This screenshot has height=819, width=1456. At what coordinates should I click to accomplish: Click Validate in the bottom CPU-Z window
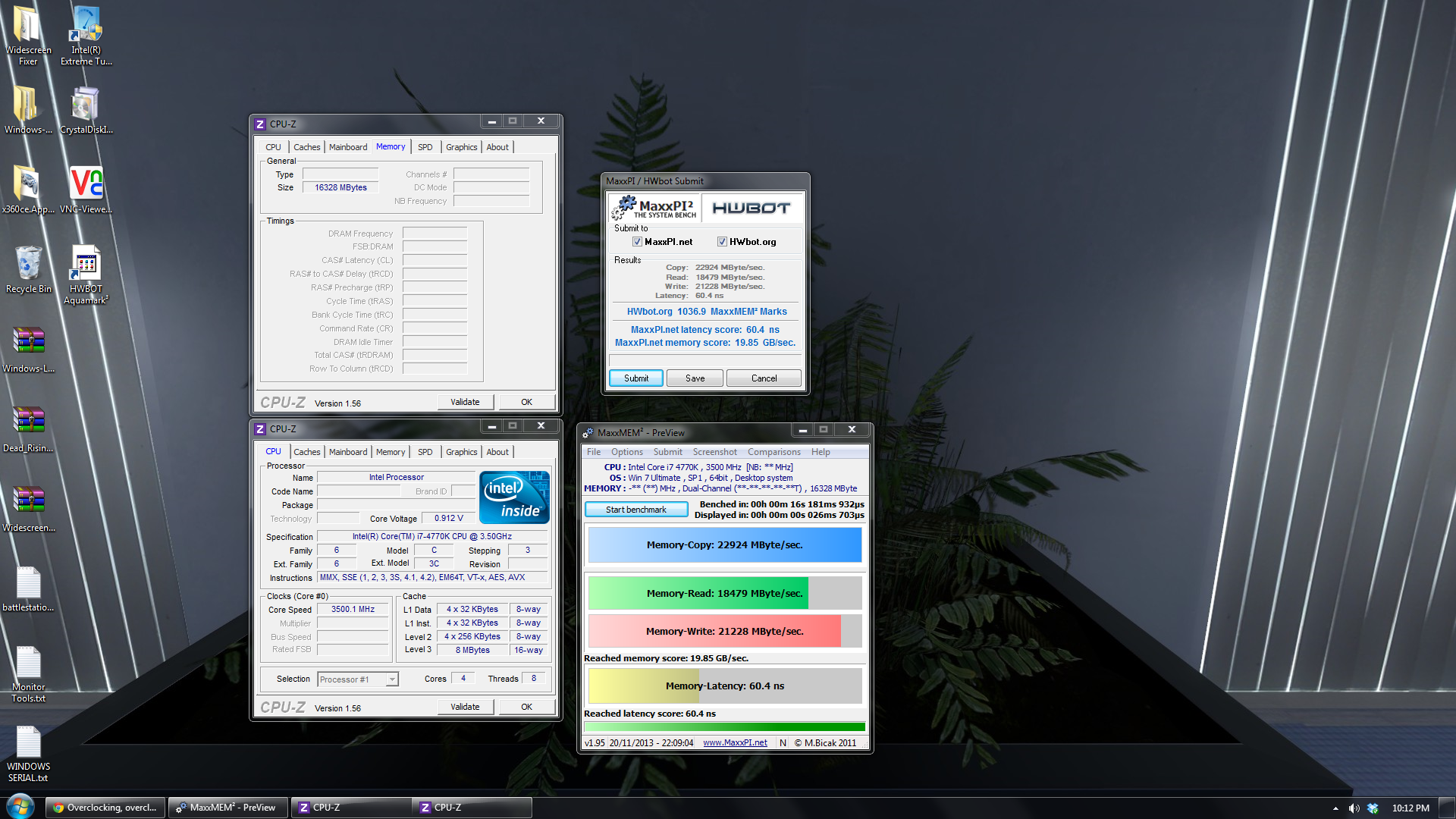click(x=466, y=707)
